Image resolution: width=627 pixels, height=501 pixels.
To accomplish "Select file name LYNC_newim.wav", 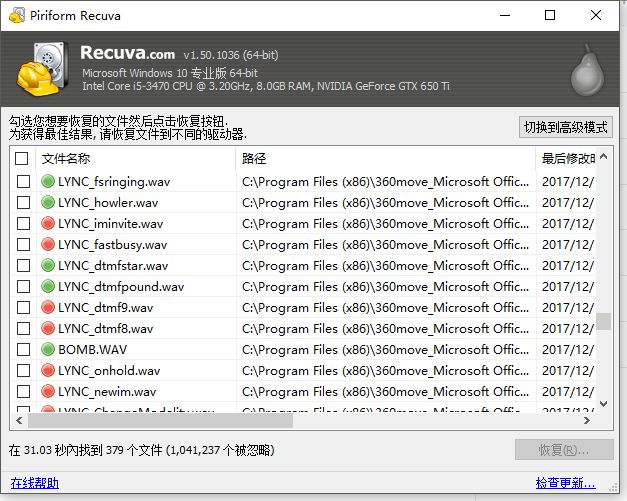I will point(107,392).
